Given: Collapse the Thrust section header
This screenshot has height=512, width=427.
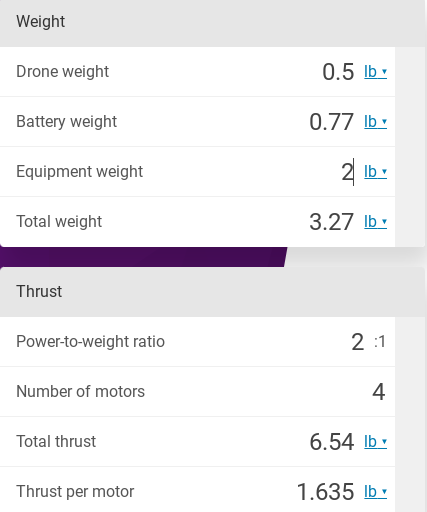Looking at the screenshot, I should point(213,292).
